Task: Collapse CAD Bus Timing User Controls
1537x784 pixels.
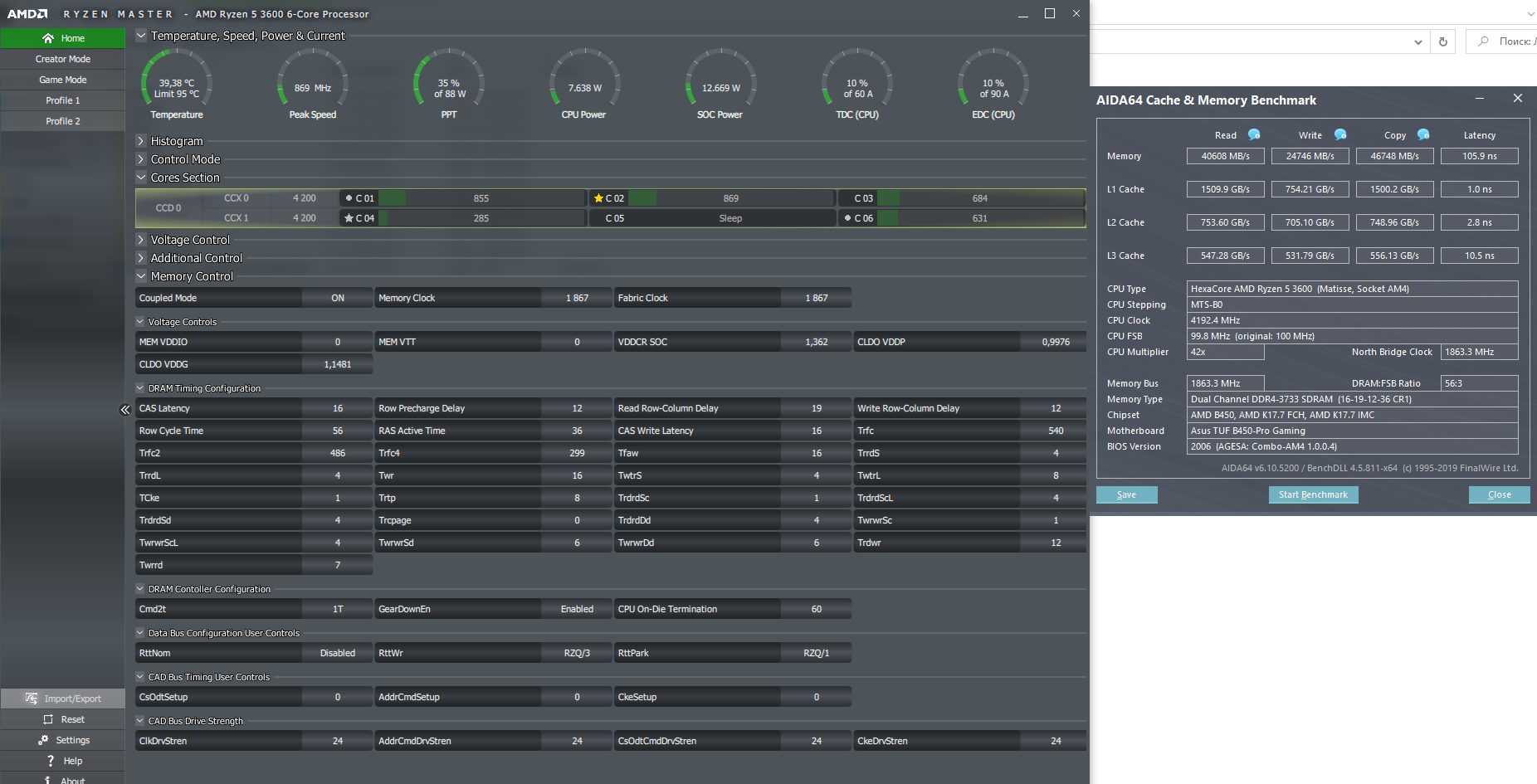Action: click(140, 677)
